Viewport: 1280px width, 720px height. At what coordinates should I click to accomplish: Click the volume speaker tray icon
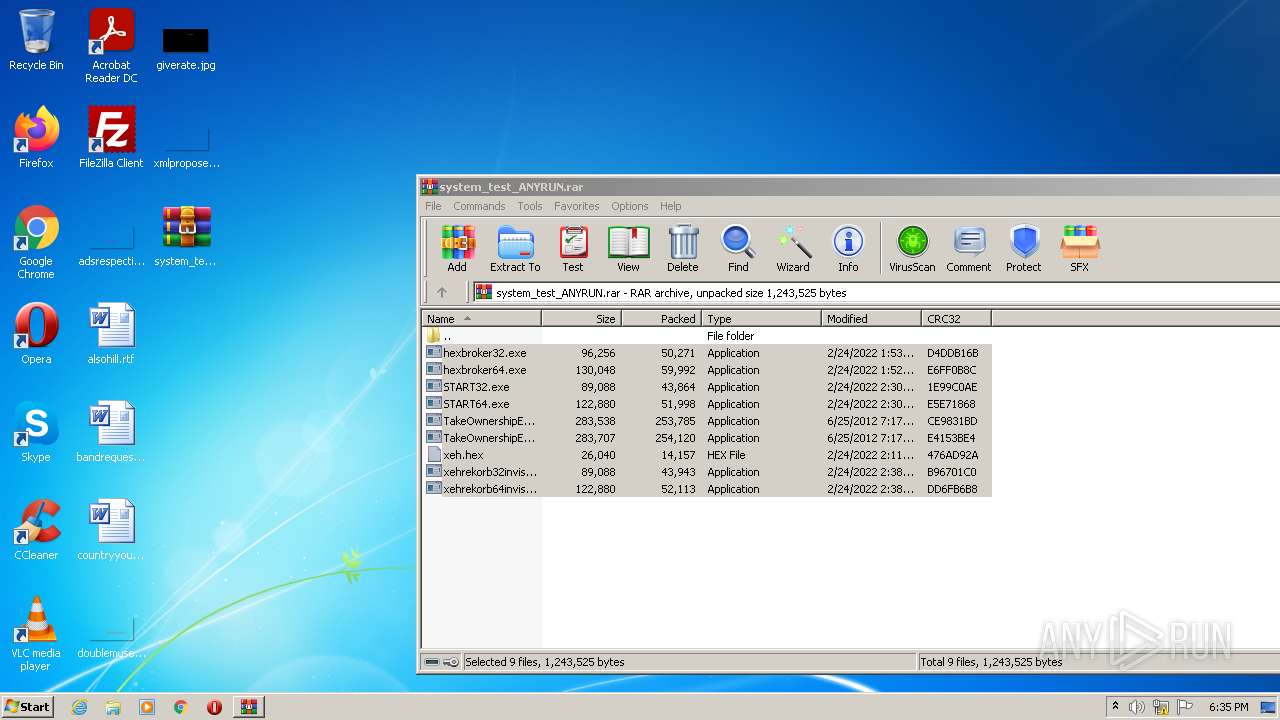click(1136, 707)
